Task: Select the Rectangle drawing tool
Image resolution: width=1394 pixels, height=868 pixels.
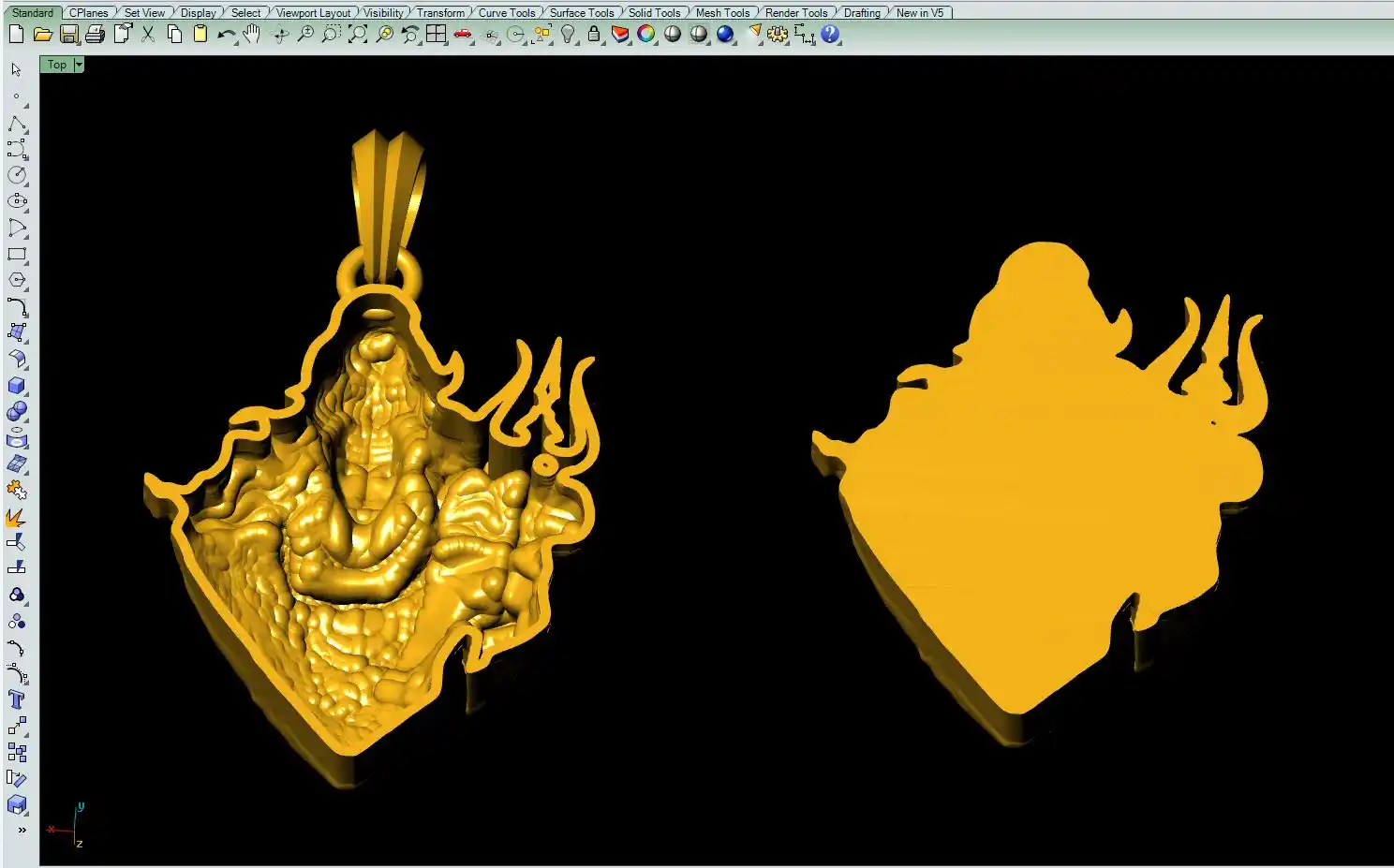Action: [17, 254]
